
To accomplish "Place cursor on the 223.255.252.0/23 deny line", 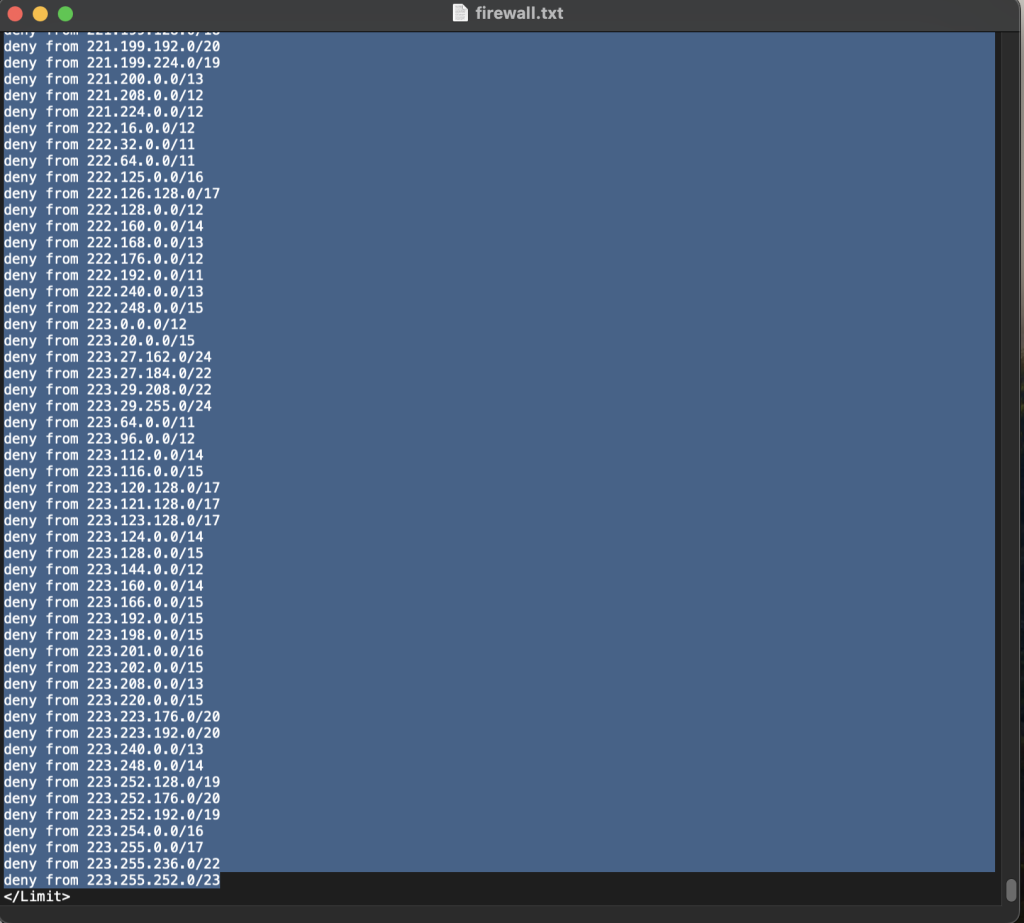I will tap(111, 880).
